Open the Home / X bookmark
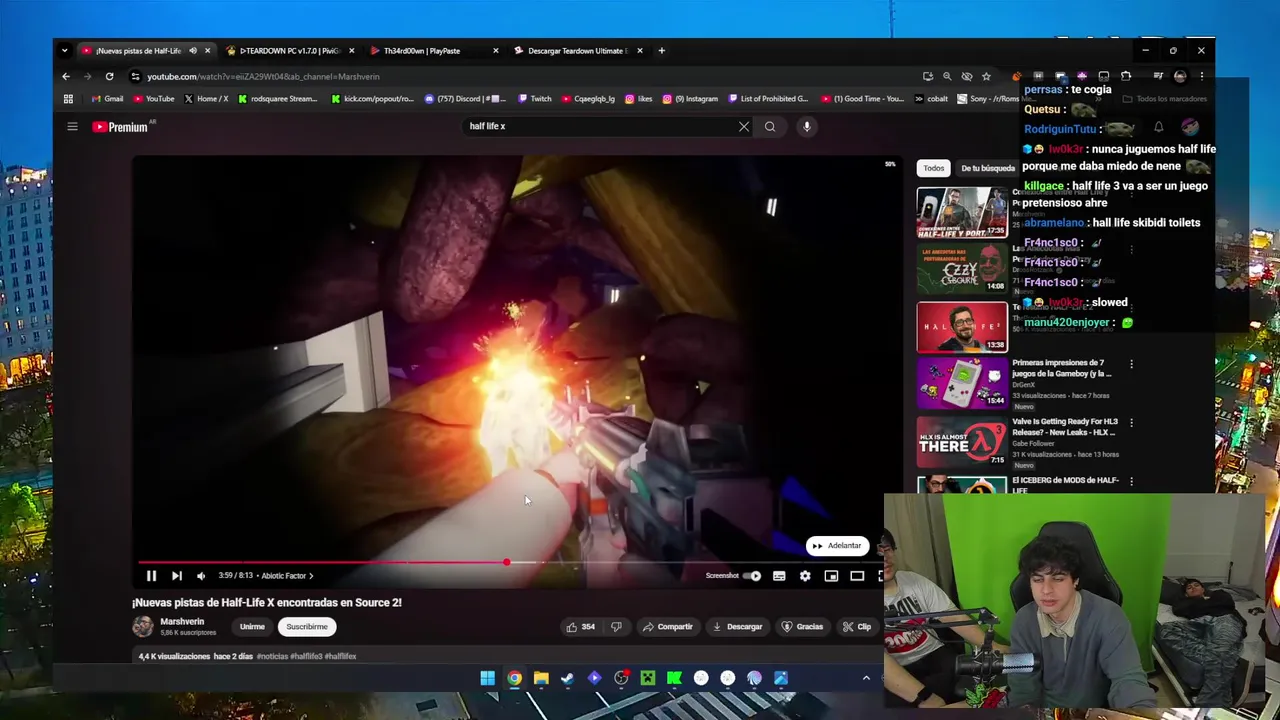Viewport: 1280px width, 720px height. [205, 99]
